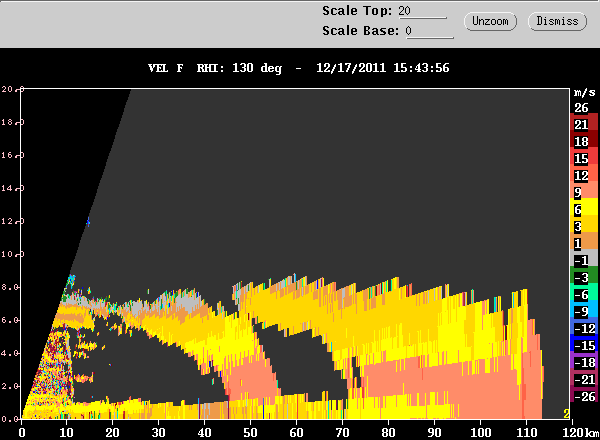The width and height of the screenshot is (600, 440).
Task: Select the Scale Base input field
Action: tap(429, 31)
